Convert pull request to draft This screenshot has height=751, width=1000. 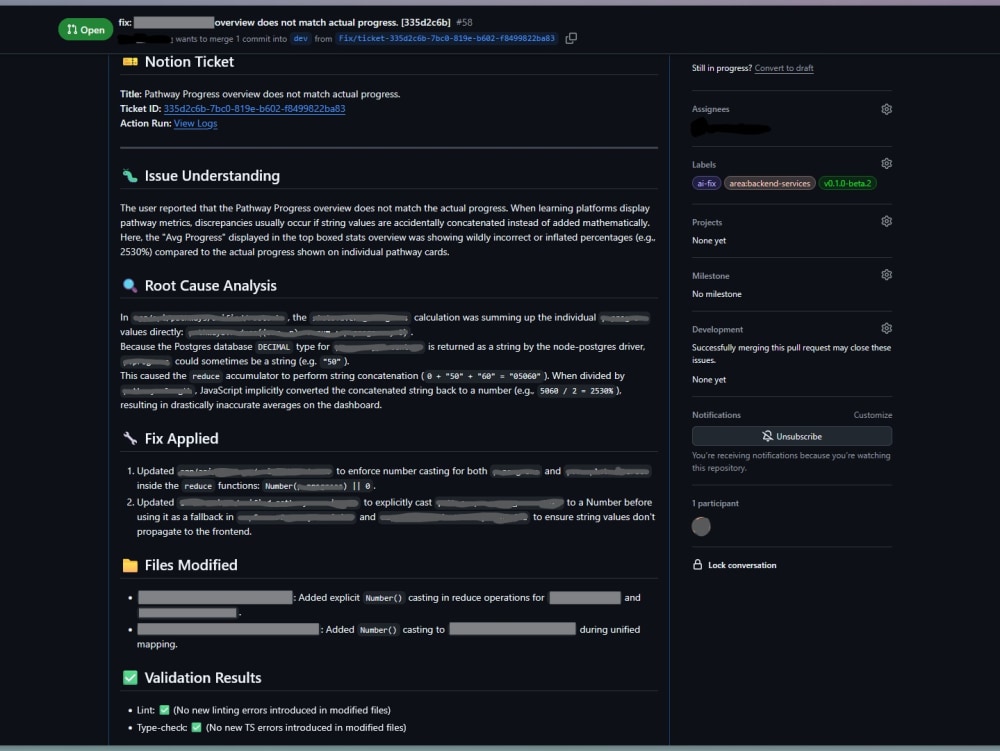[784, 68]
